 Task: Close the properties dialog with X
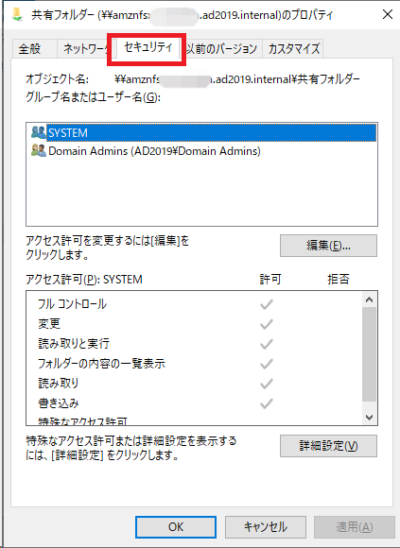point(387,14)
